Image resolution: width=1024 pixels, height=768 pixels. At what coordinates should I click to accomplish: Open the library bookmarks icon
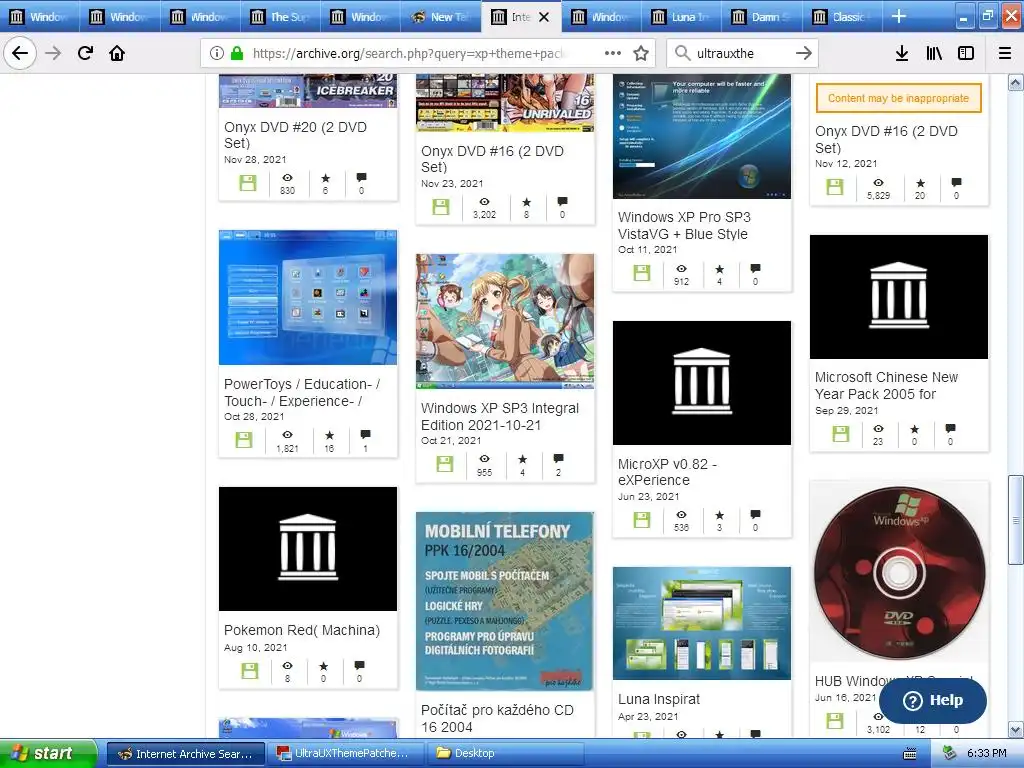(x=934, y=53)
